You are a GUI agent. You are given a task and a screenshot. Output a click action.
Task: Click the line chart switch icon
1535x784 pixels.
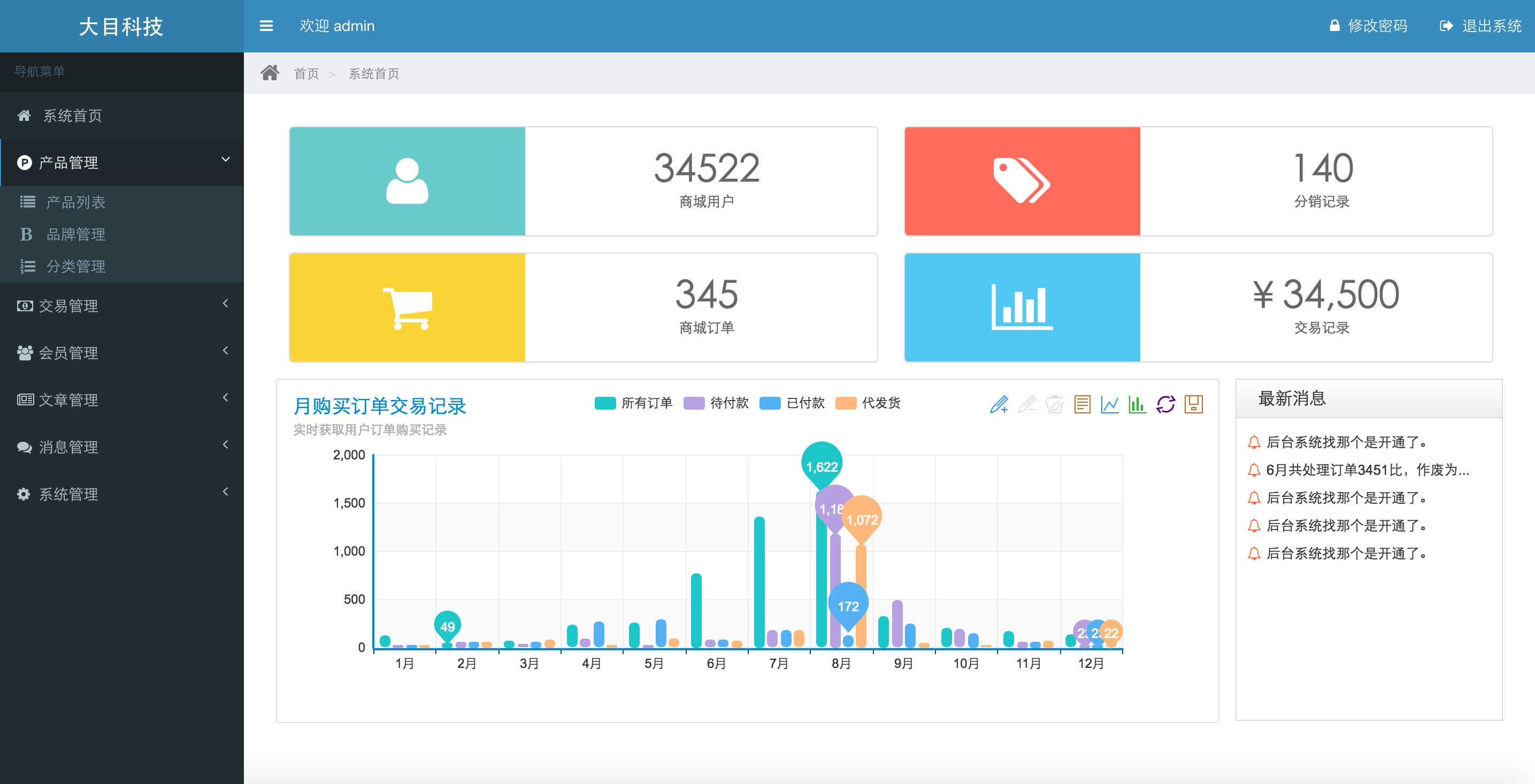click(x=1110, y=404)
